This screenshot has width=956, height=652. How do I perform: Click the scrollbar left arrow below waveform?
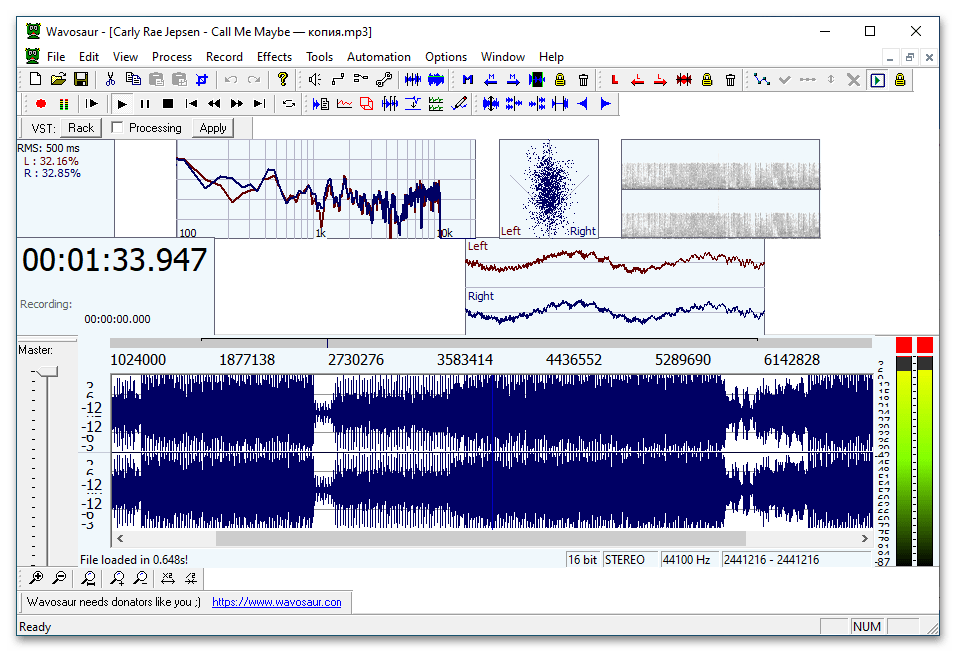(120, 539)
